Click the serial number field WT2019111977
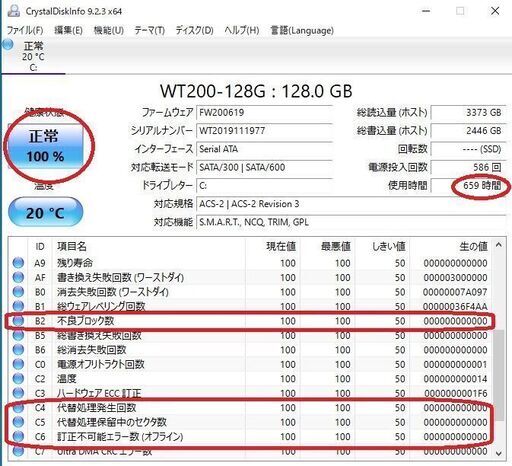 click(x=264, y=130)
